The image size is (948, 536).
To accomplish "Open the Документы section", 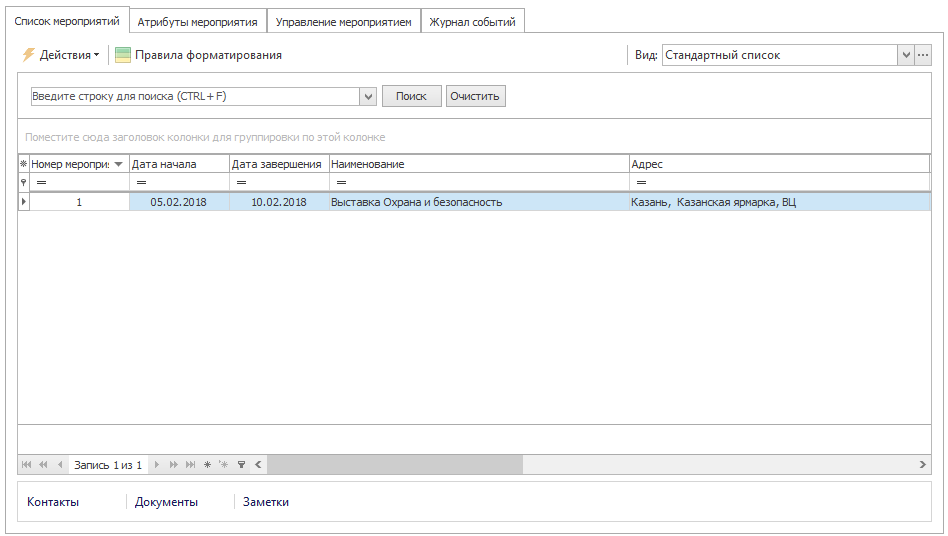I will tap(166, 502).
